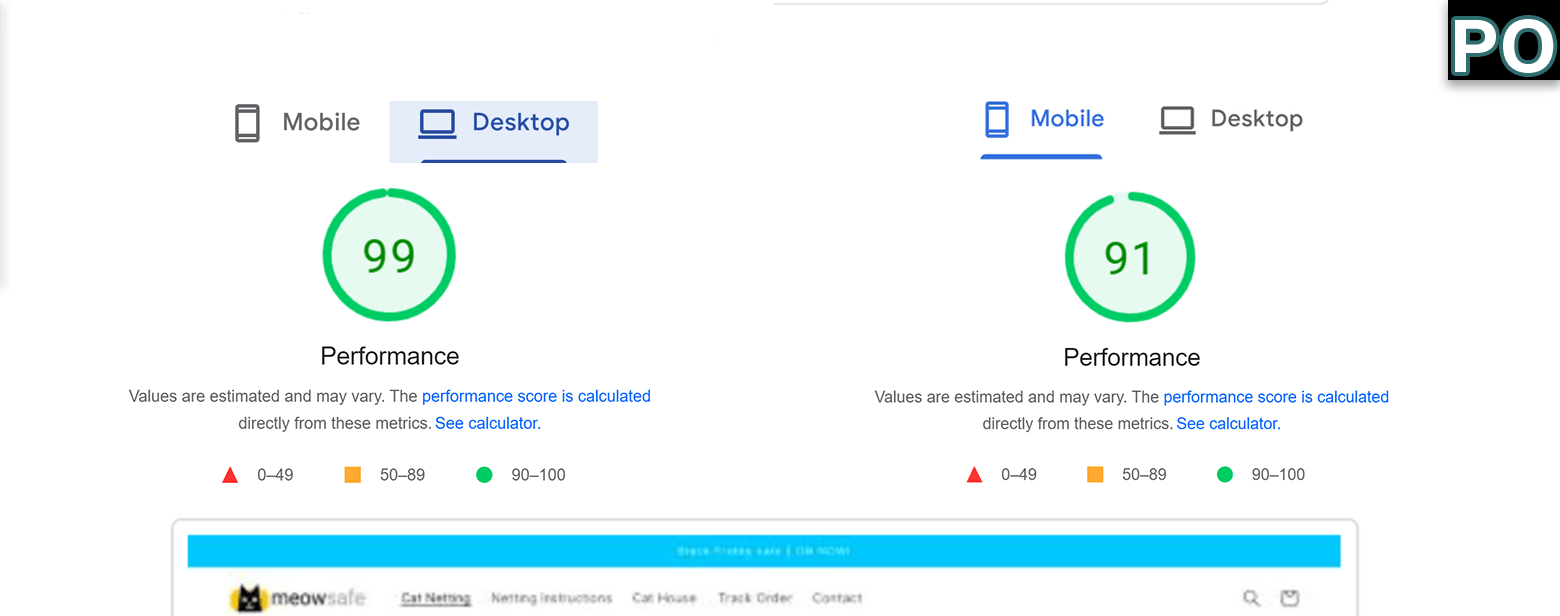This screenshot has height=616, width=1560.
Task: Click the 99 performance score gauge
Action: [389, 255]
